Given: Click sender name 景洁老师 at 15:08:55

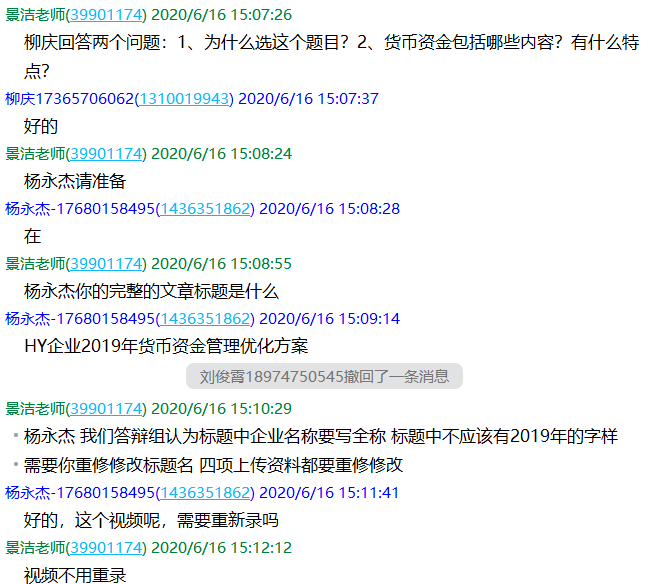Looking at the screenshot, I should coord(35,264).
